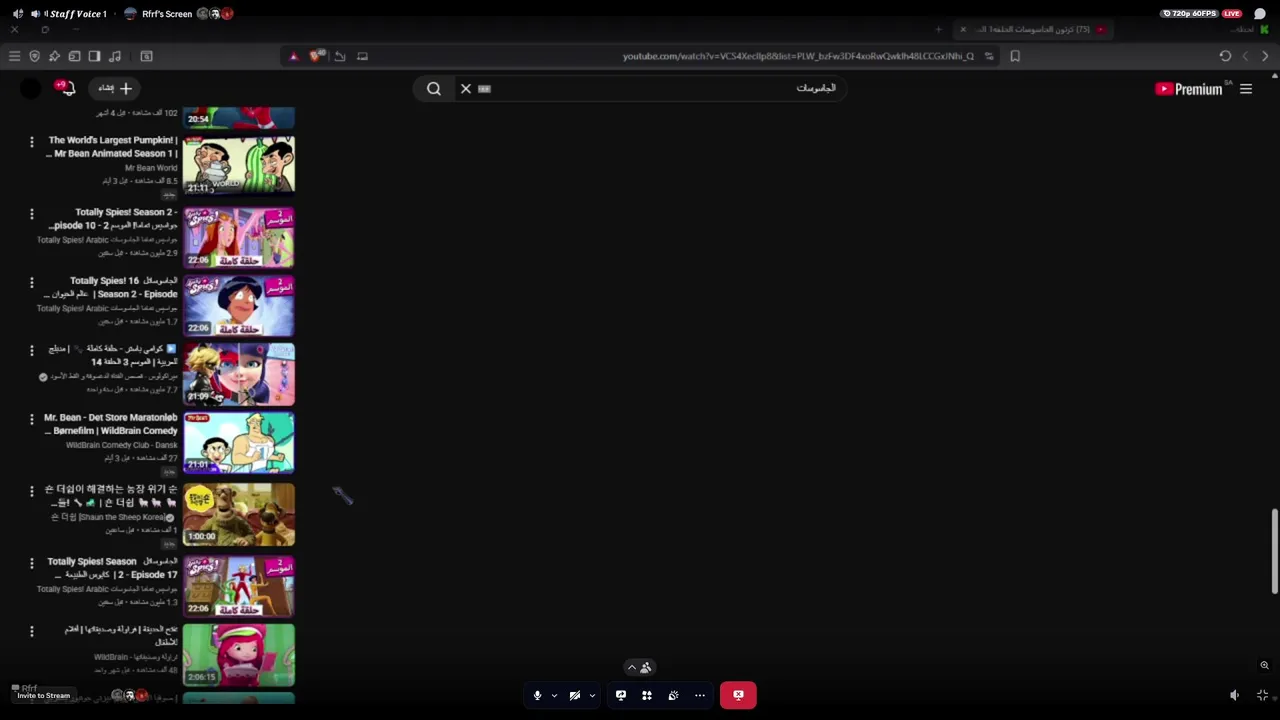This screenshot has height=720, width=1280.
Task: Open options for the Miraculous Ladybug video
Action: coord(31,351)
